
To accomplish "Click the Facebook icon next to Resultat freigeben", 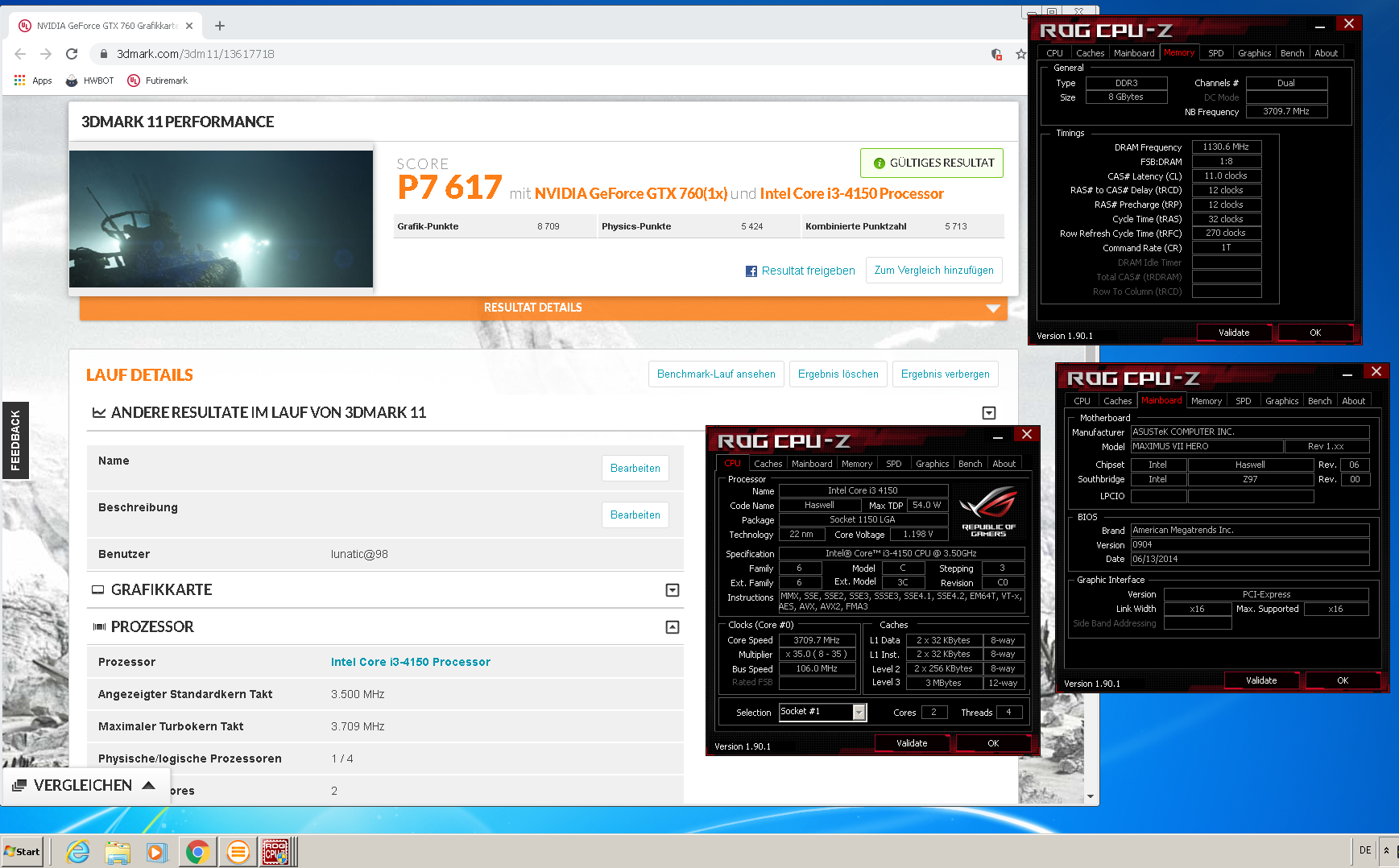I will (x=751, y=271).
